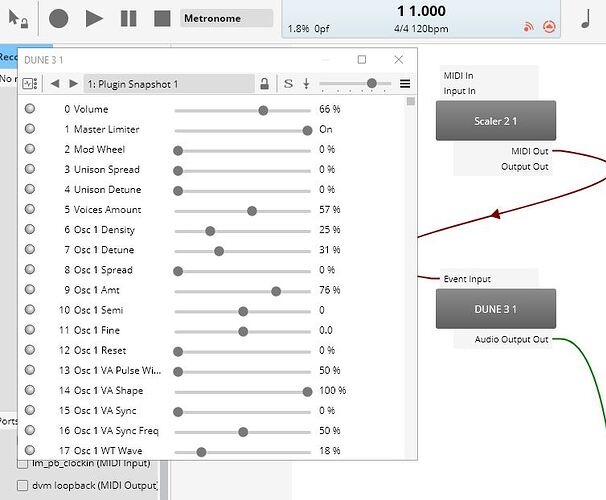Click the Osc 1 Amt slider handle
The height and width of the screenshot is (500, 606).
coord(276,291)
